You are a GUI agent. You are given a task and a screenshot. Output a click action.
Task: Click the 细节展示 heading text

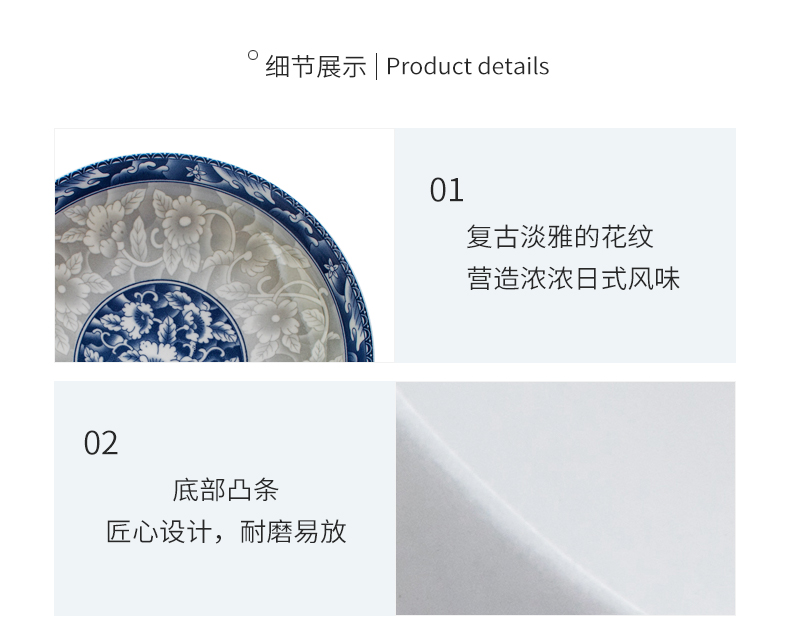coord(315,66)
